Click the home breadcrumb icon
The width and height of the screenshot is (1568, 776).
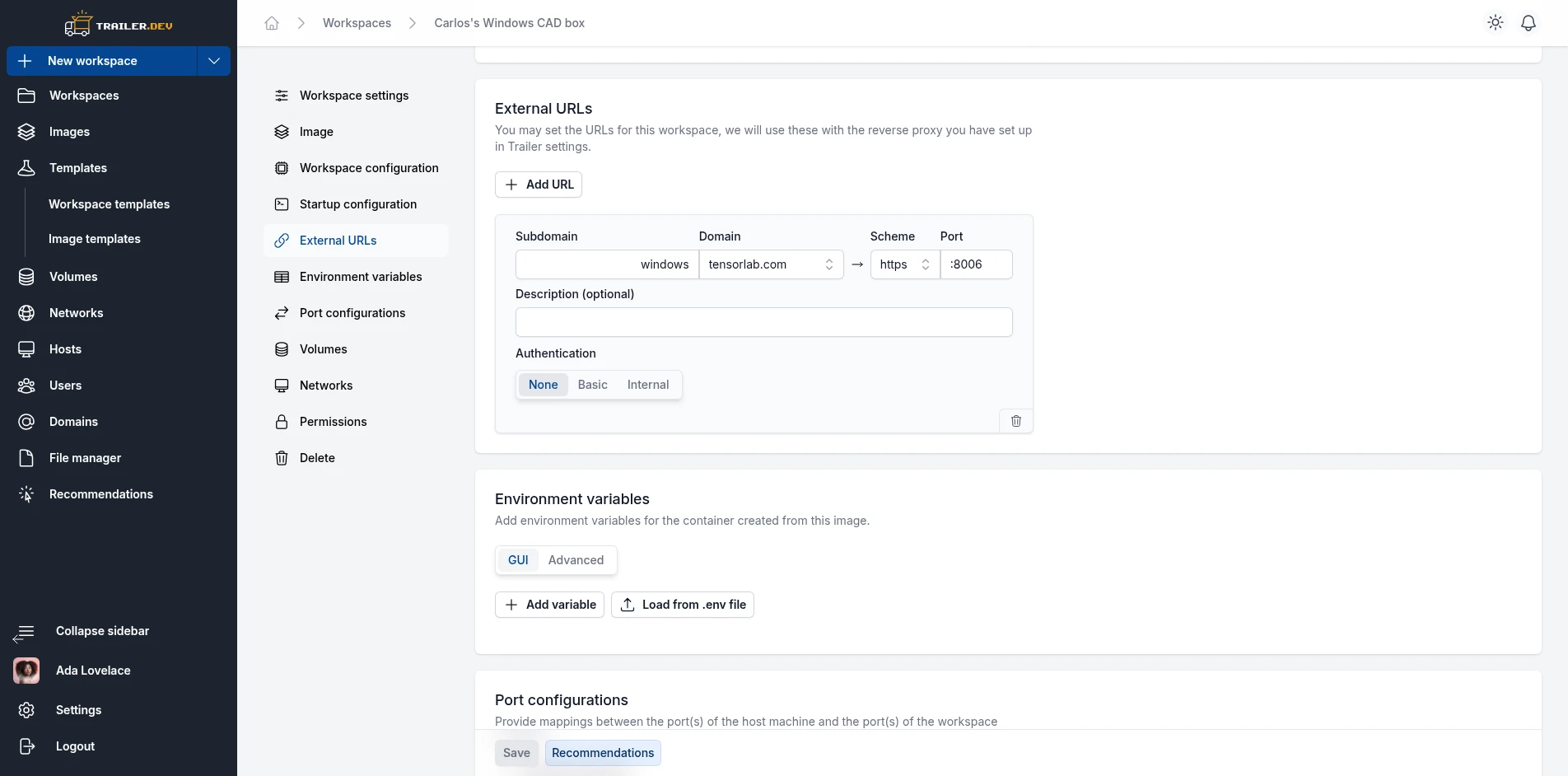coord(272,23)
